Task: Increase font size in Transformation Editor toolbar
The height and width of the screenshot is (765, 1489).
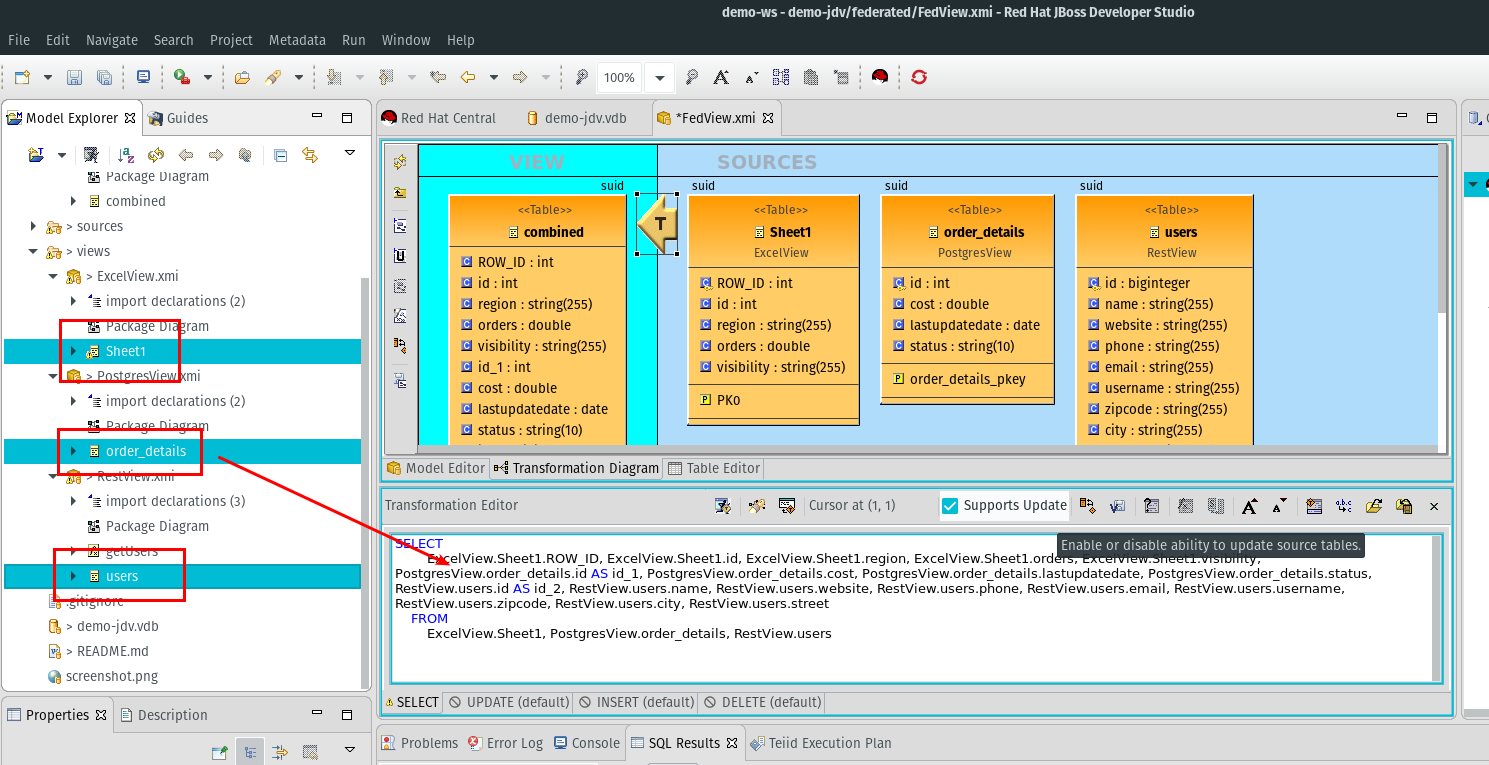Action: tap(1250, 506)
